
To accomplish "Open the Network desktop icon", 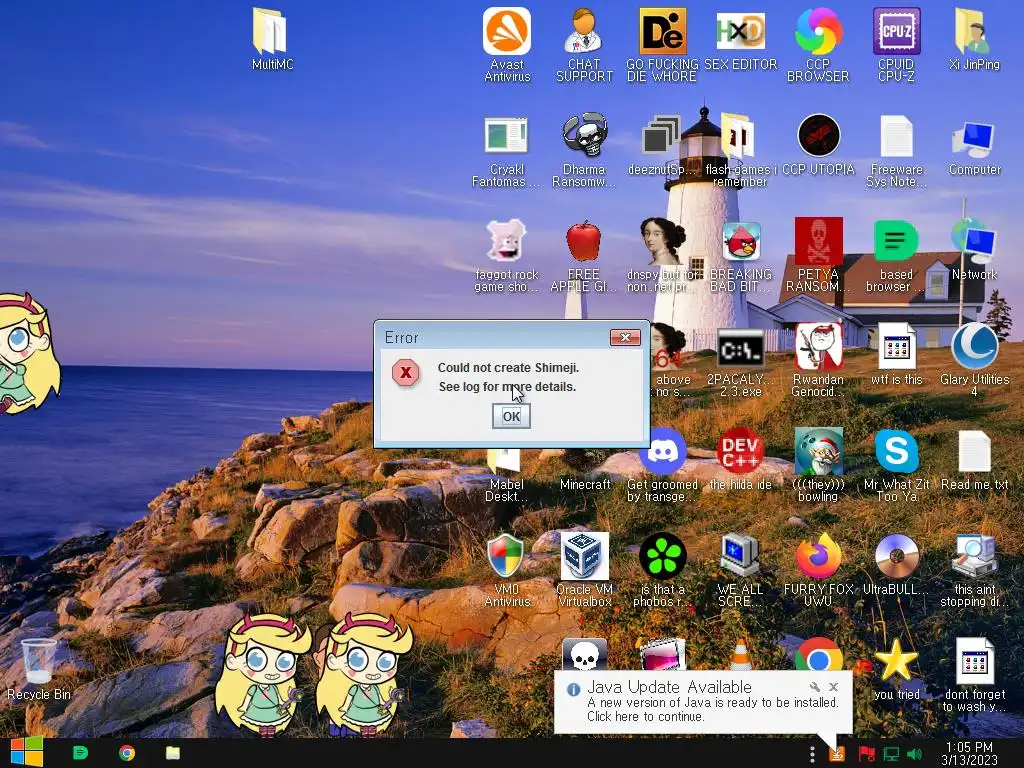I will [974, 251].
